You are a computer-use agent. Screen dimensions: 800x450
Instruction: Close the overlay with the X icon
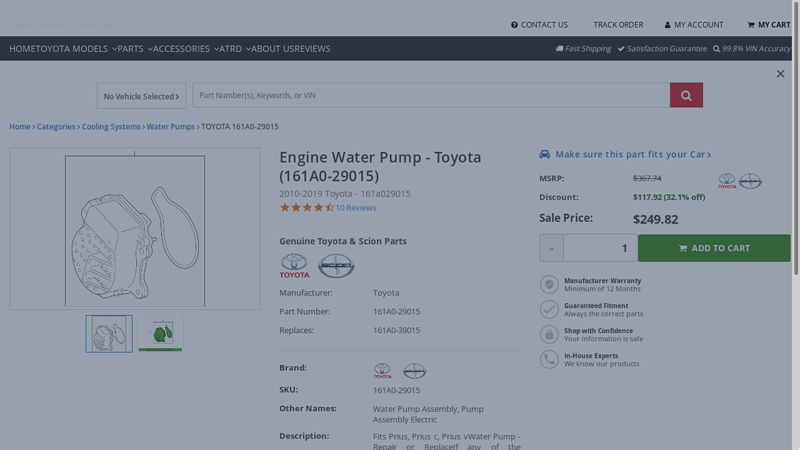[x=780, y=74]
